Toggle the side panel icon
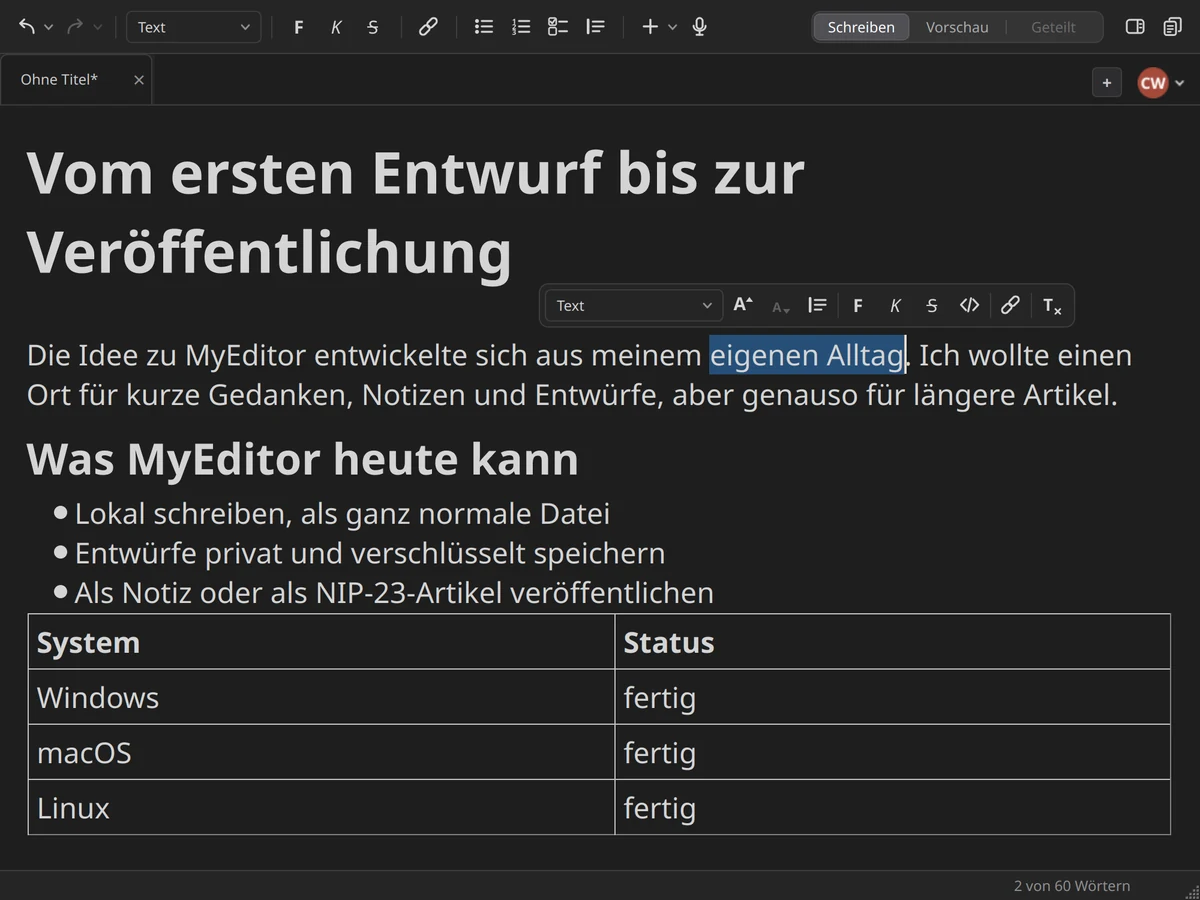Screen dimensions: 1200x900 [x=1135, y=27]
